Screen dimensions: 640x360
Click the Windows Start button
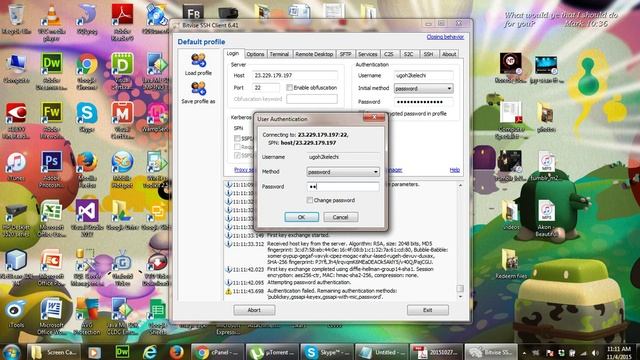click(x=11, y=352)
